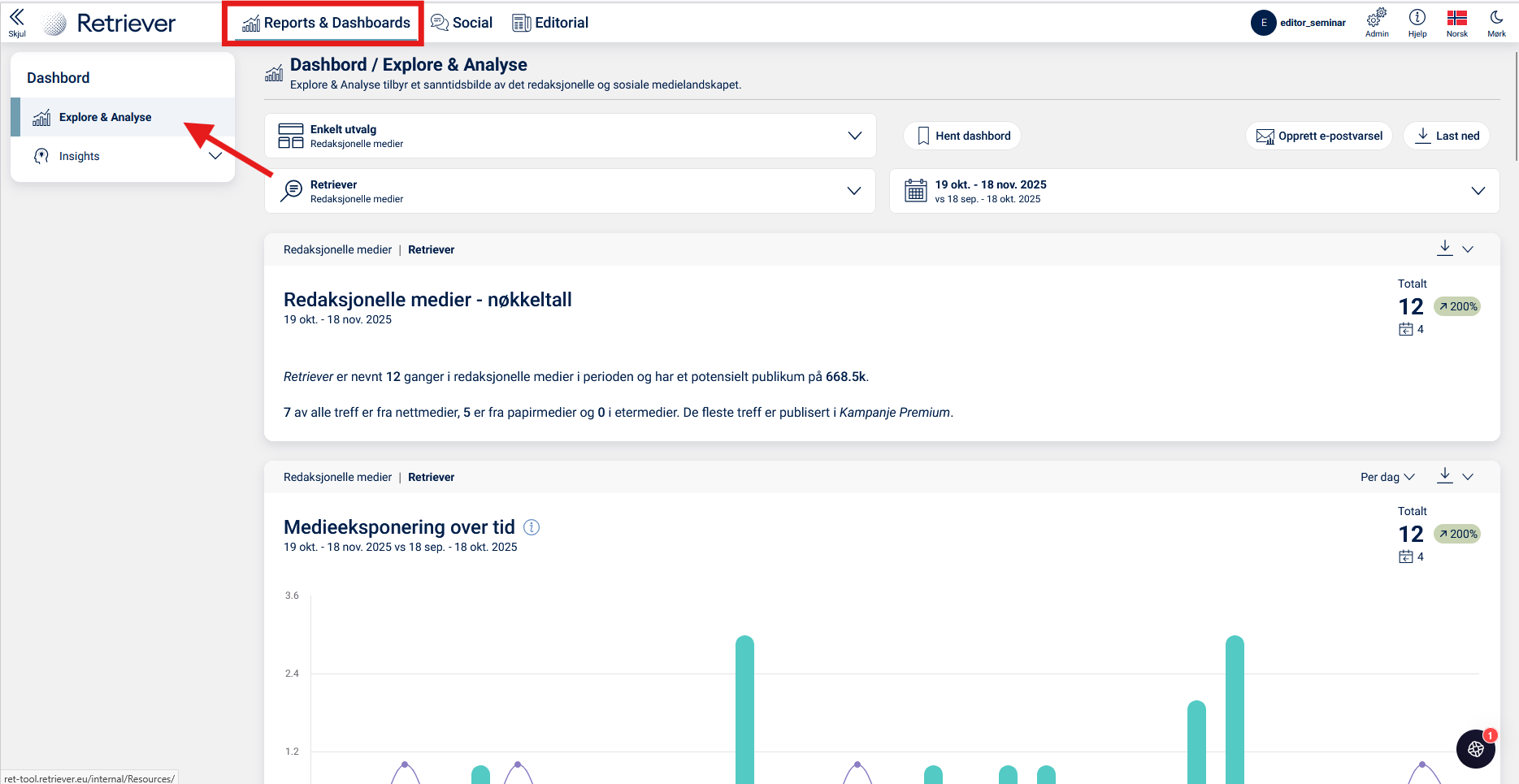Image resolution: width=1519 pixels, height=784 pixels.
Task: Click the tall chart bar in the middle
Action: 744,709
